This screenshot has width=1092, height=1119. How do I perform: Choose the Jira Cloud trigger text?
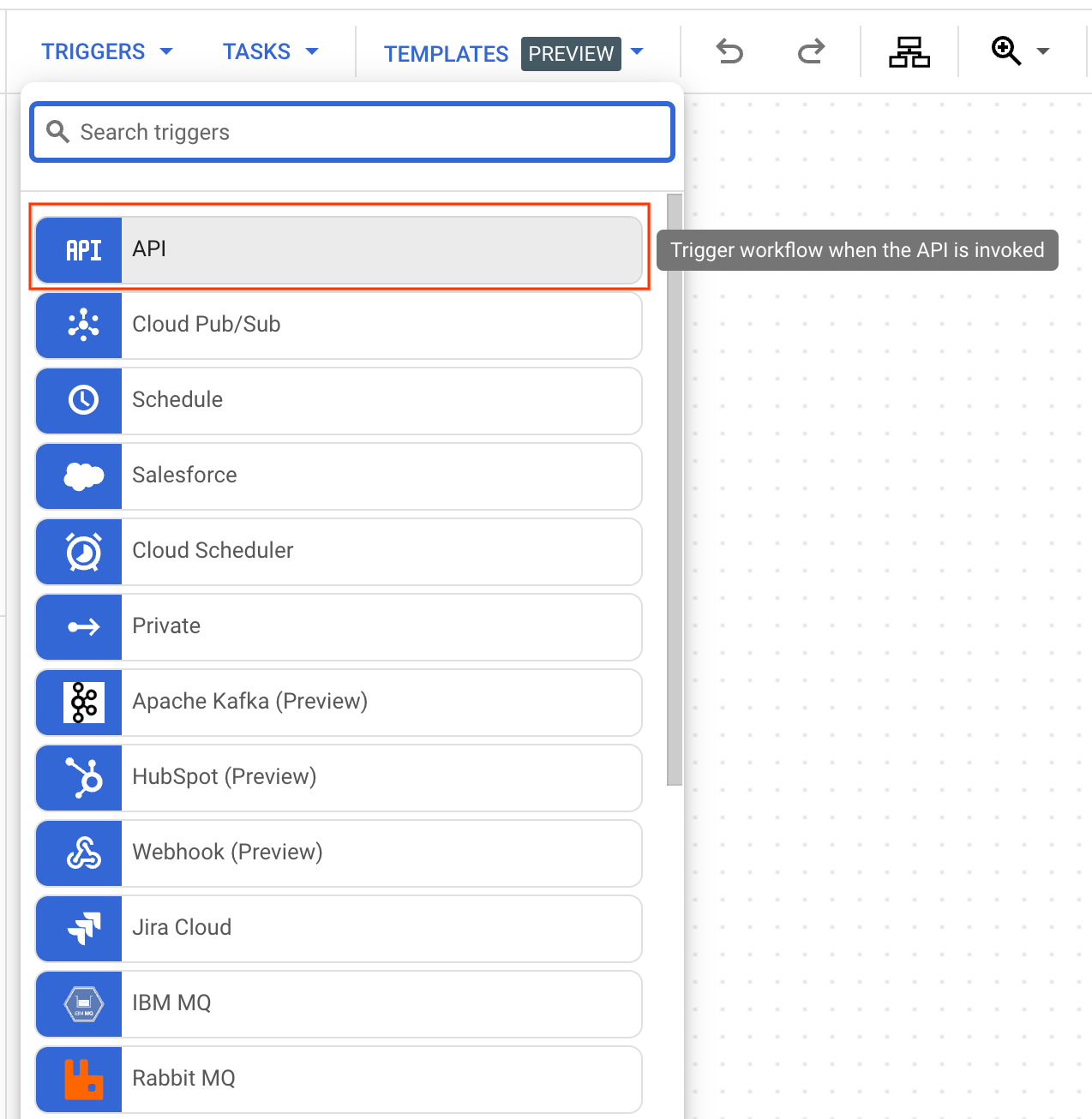(x=182, y=927)
